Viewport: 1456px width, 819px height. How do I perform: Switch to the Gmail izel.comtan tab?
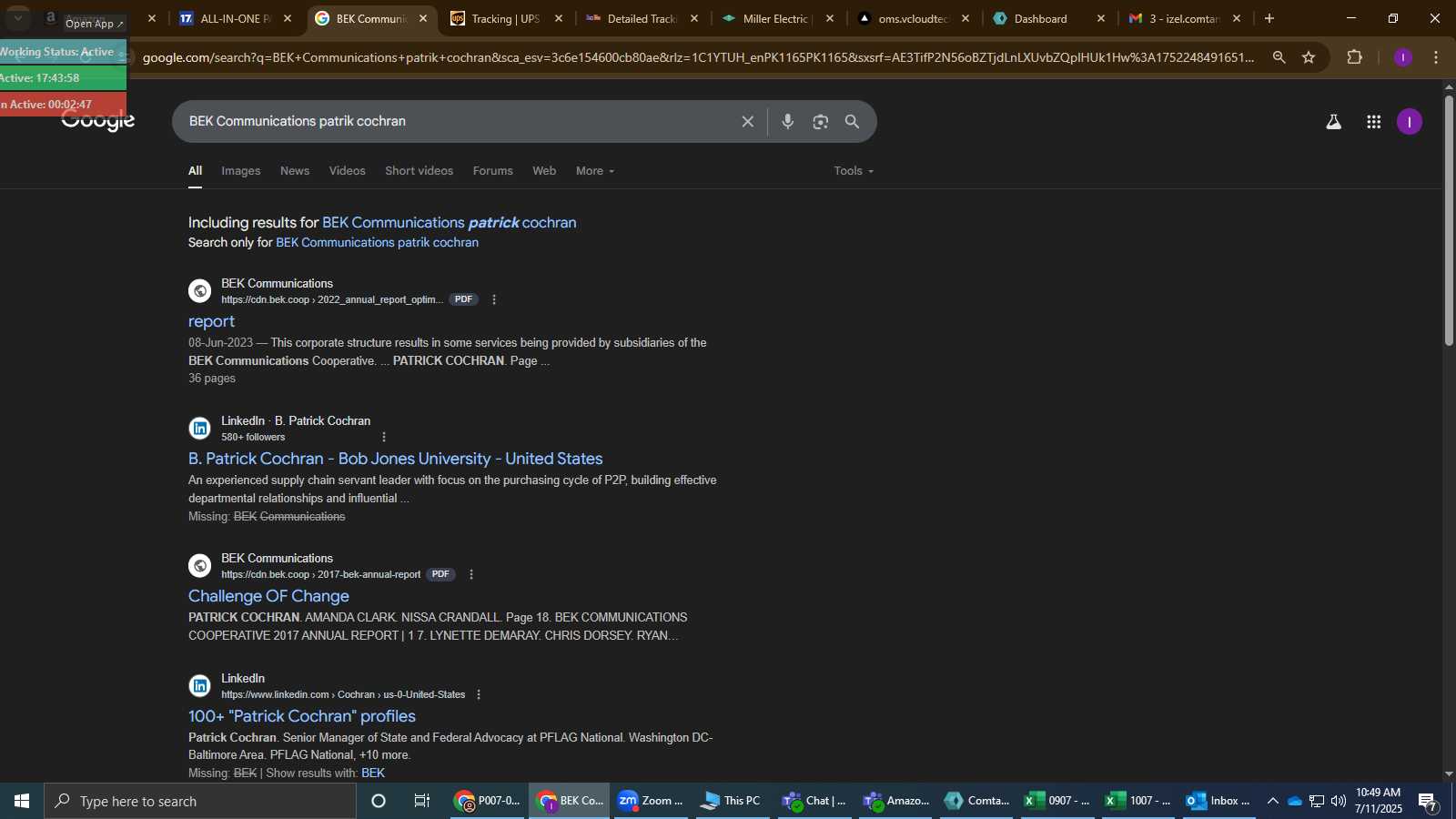[x=1184, y=18]
